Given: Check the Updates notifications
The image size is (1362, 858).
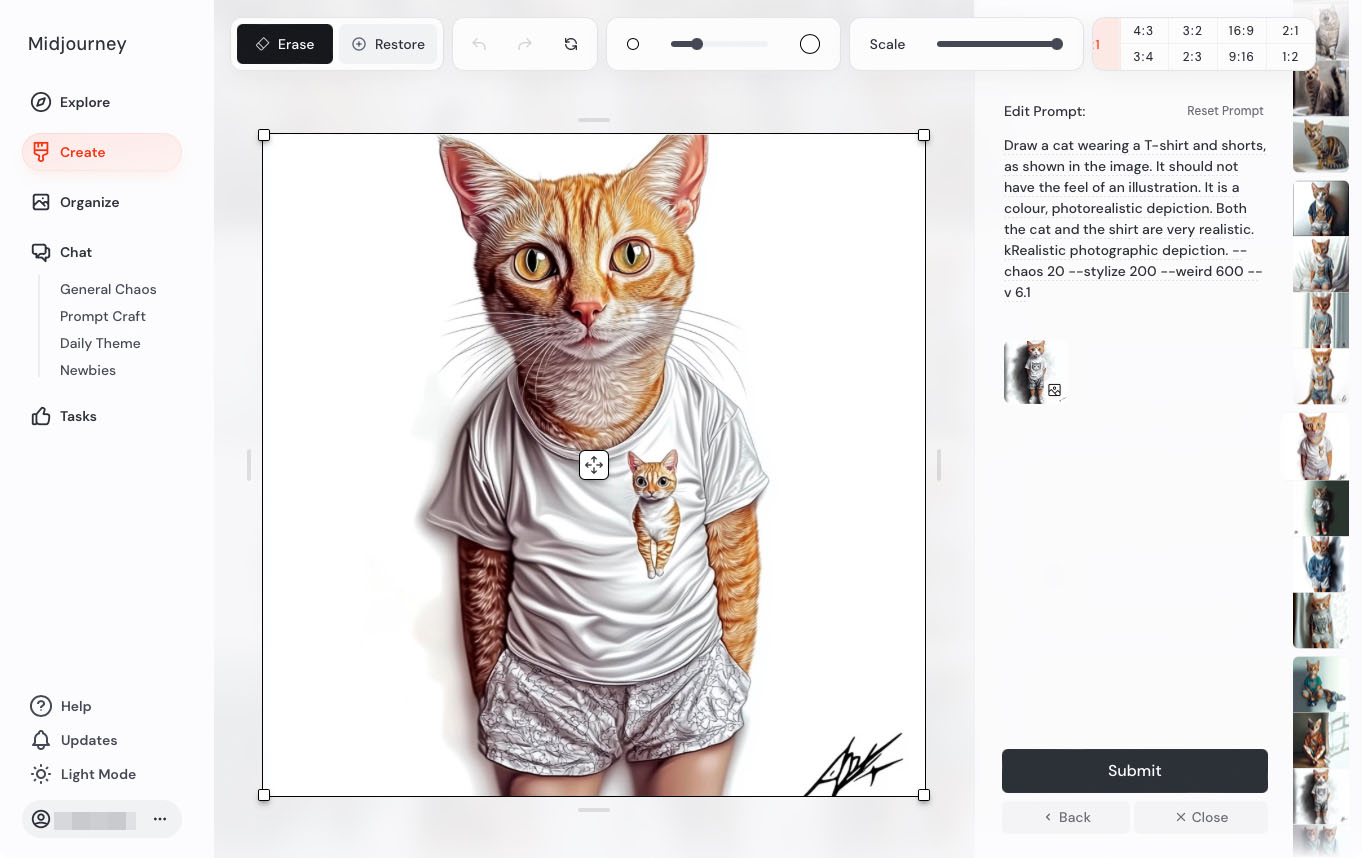Looking at the screenshot, I should coord(75,740).
